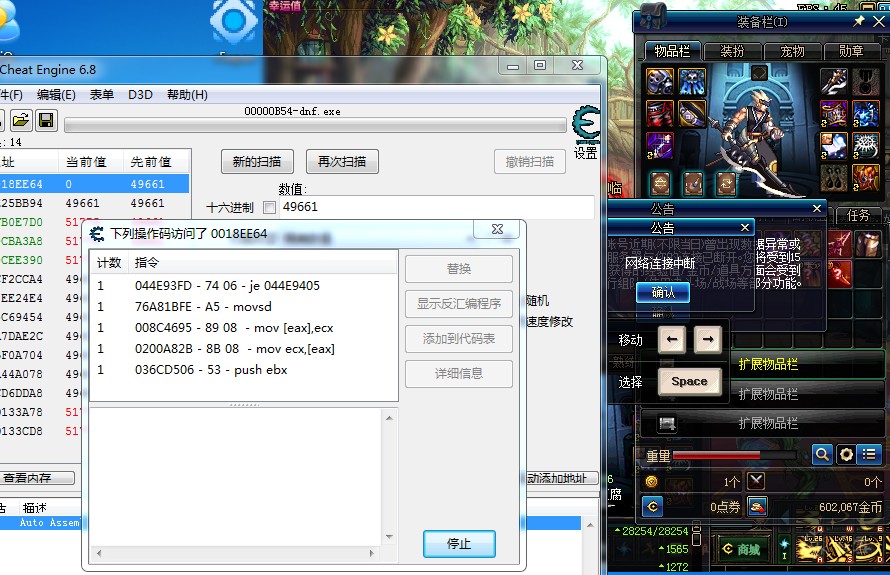Click the ring equipment slot icon
The width and height of the screenshot is (890, 575).
point(867,146)
